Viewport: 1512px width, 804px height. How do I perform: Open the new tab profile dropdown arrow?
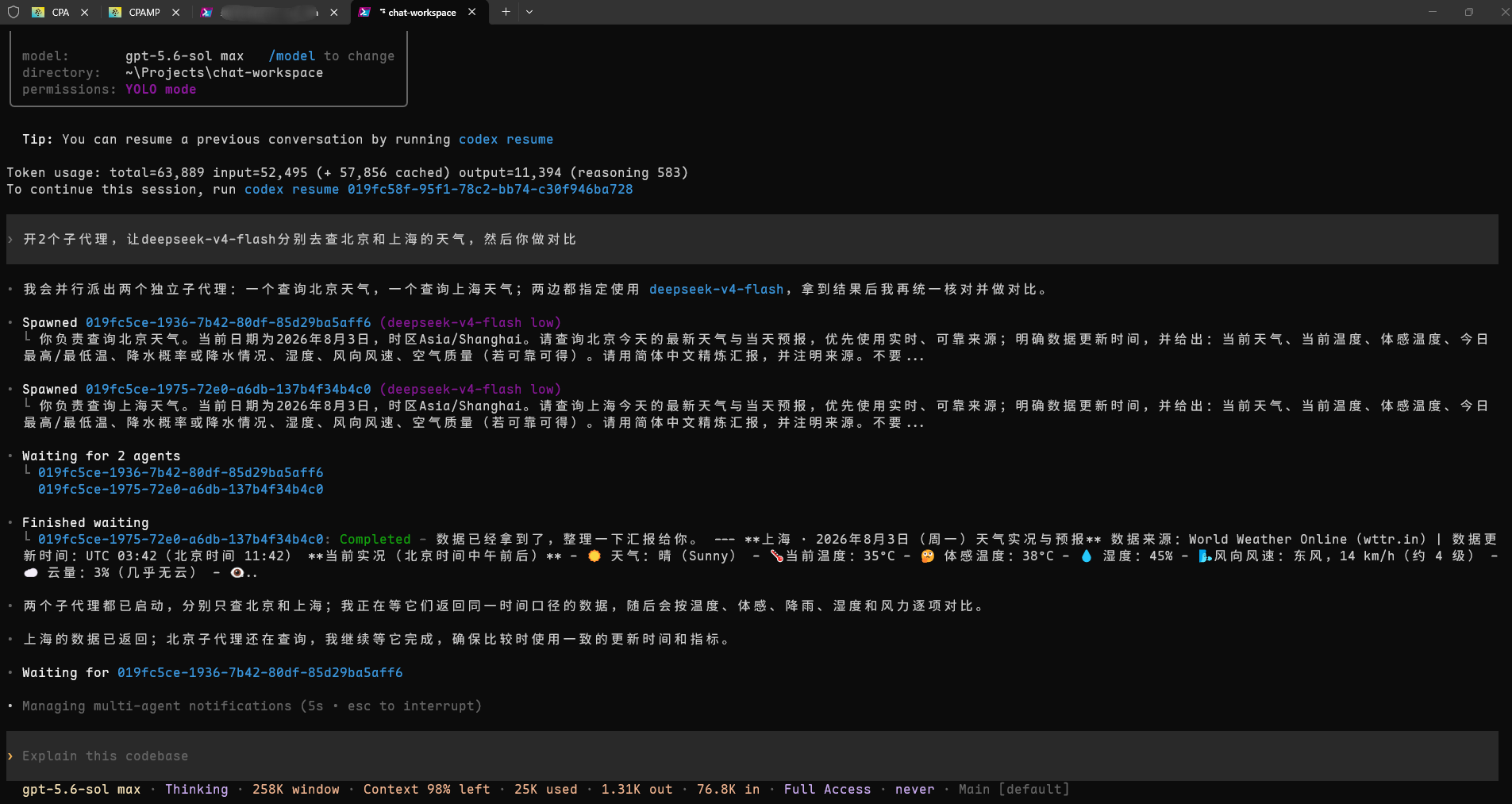529,12
